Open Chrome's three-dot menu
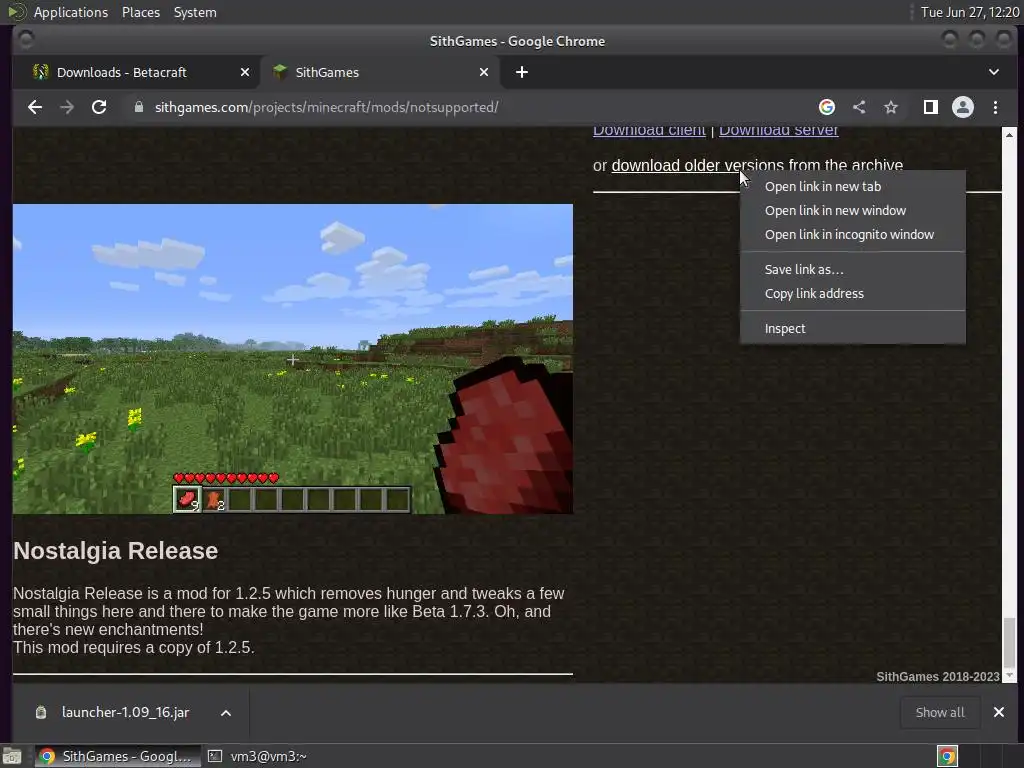Screen dimensions: 1024x768 coord(995,107)
